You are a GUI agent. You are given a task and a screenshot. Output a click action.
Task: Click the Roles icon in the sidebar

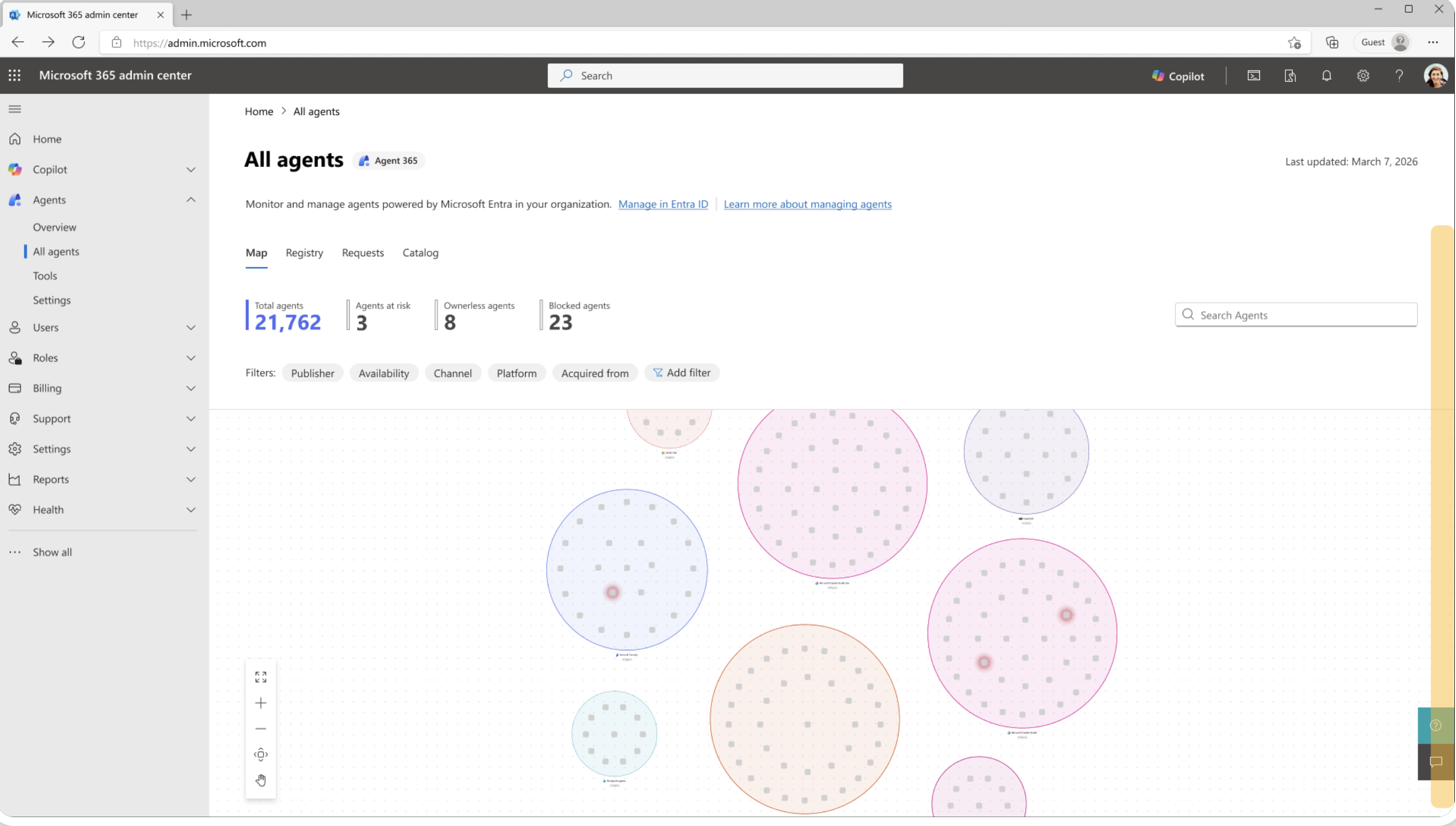(x=16, y=358)
